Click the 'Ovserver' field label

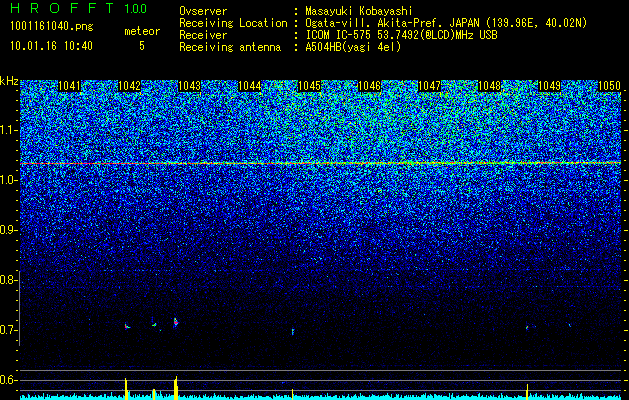(x=203, y=11)
